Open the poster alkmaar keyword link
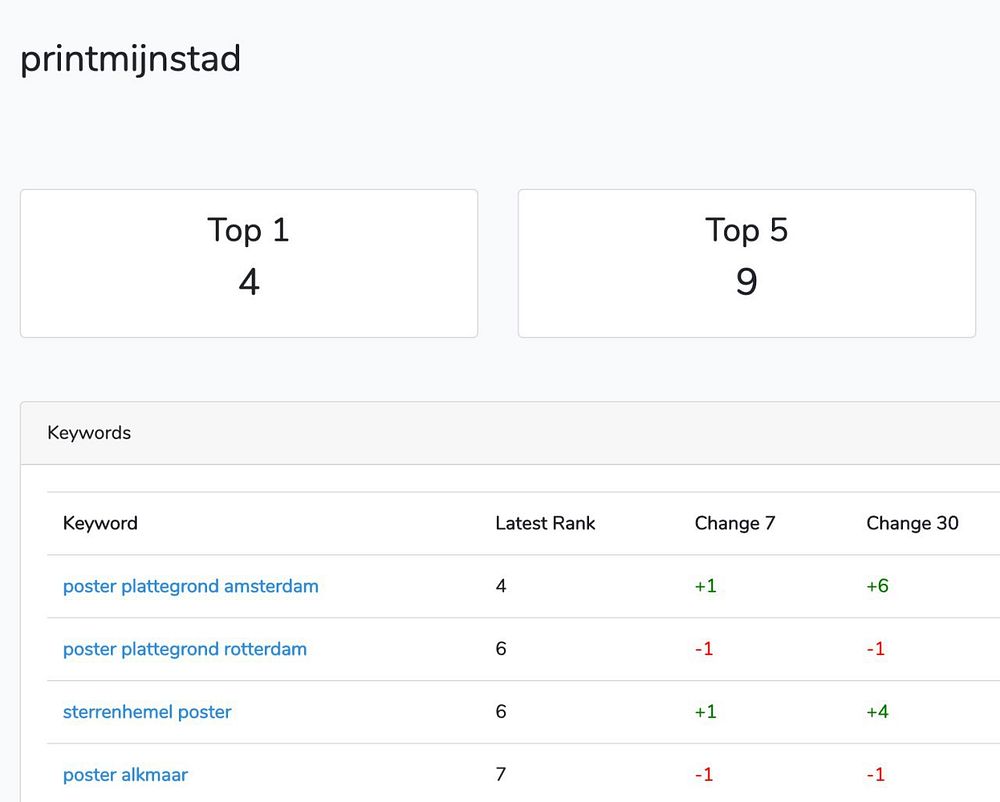1000x802 pixels. pyautogui.click(x=125, y=775)
